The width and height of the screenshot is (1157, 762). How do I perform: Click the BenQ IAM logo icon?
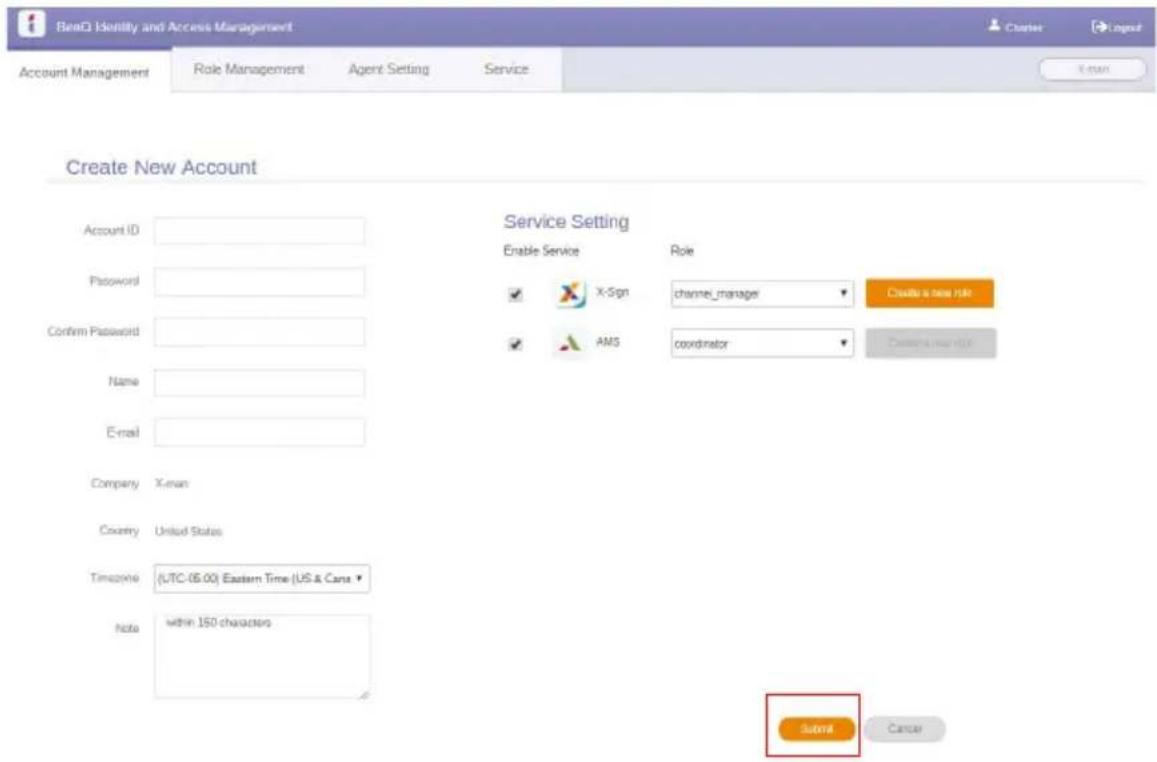(x=31, y=24)
